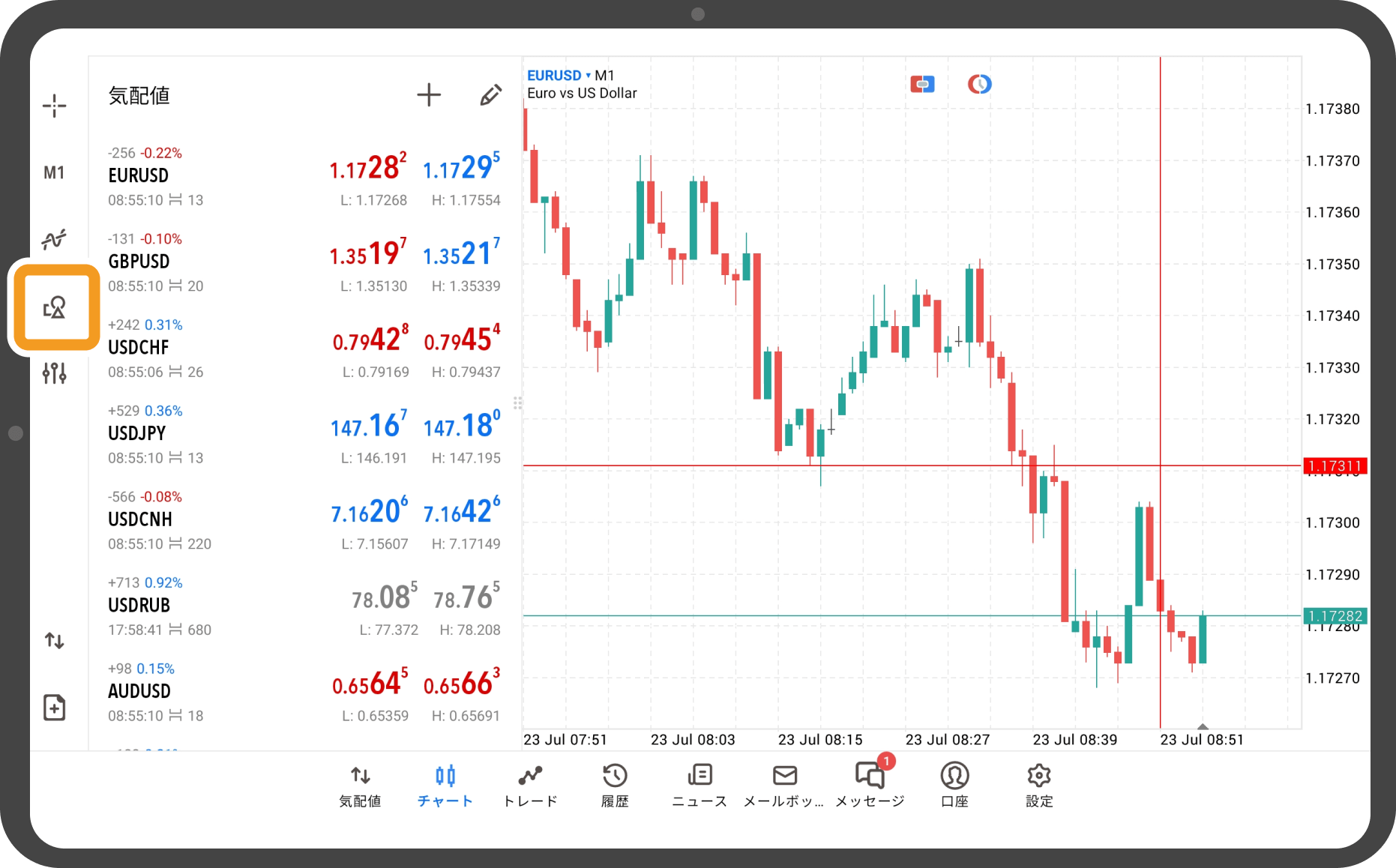Toggle the circular clock icon on chart
Viewport: 1396px width, 868px height.
(x=979, y=84)
